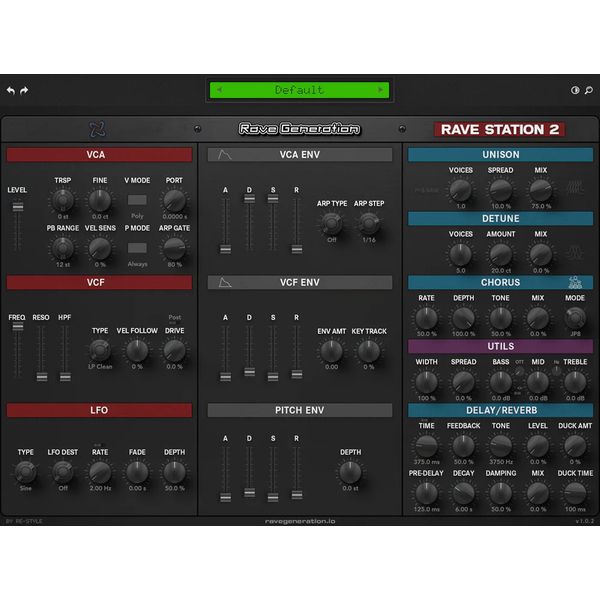The width and height of the screenshot is (600, 600).
Task: Click the magnifier zoom icon
Action: point(587,90)
